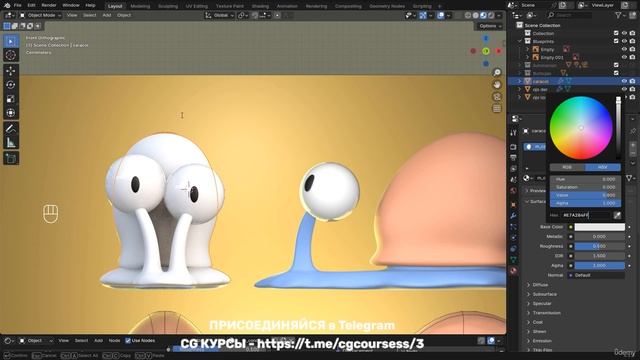Uncheck the Collection exclude checkbox

616,33
